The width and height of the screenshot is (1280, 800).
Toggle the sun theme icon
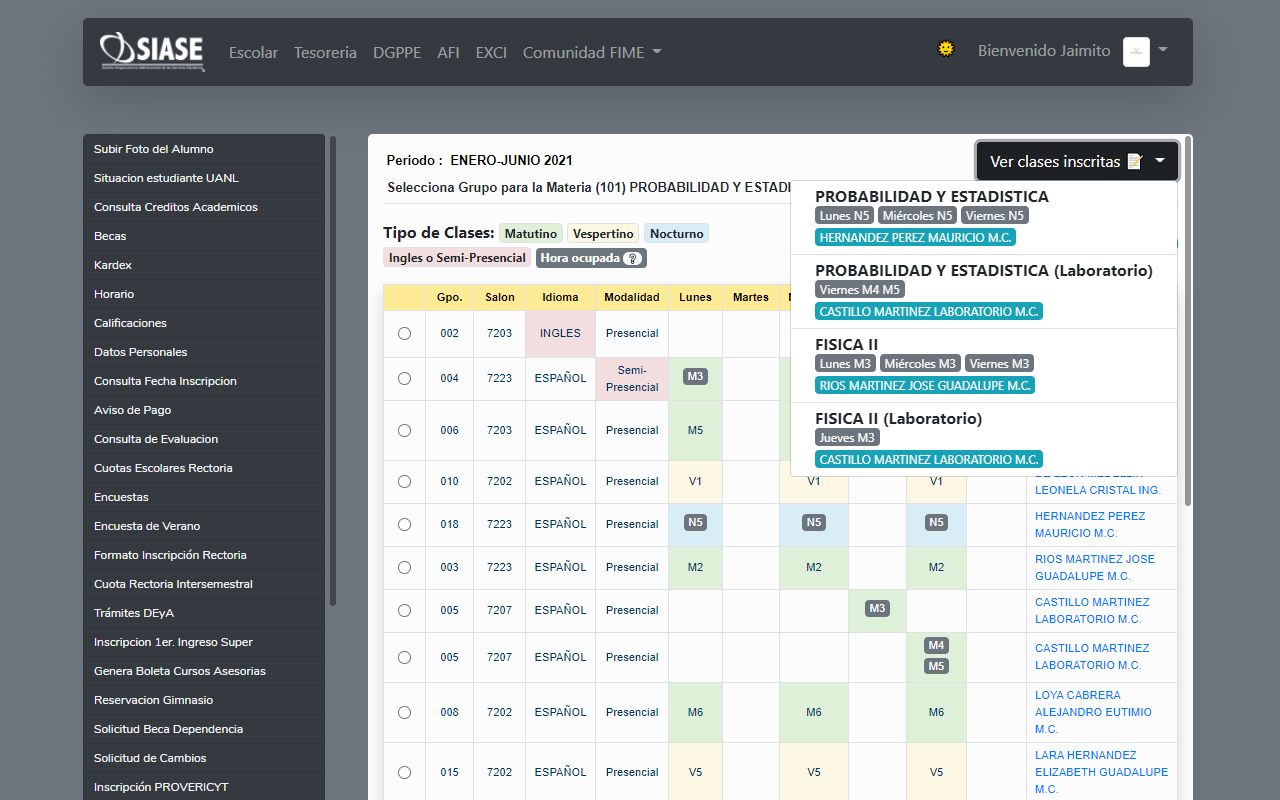[x=945, y=48]
